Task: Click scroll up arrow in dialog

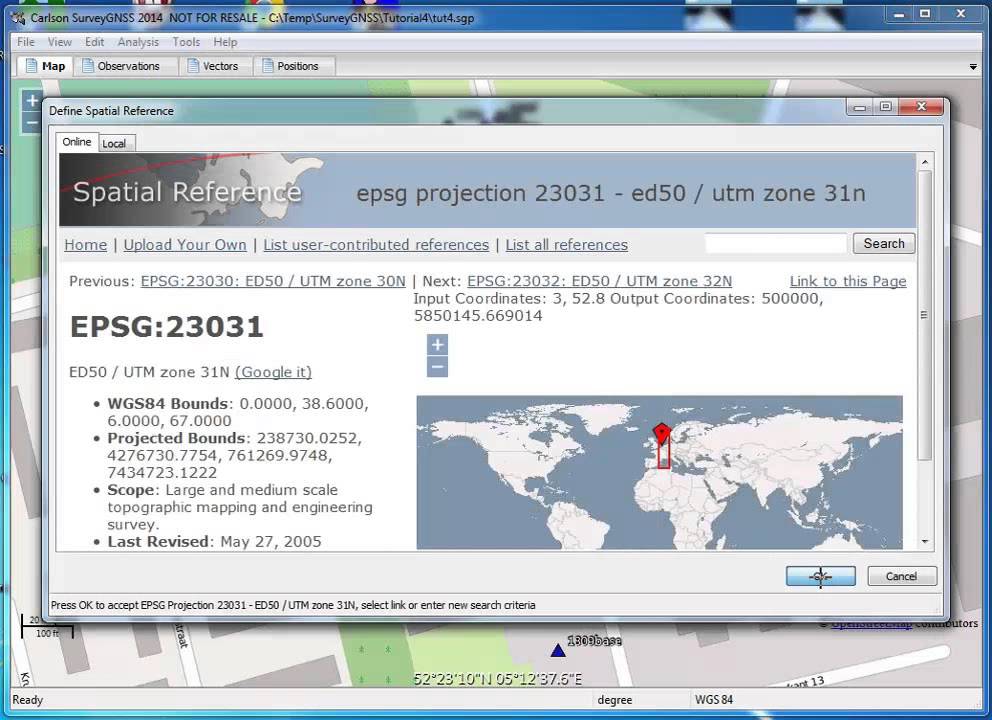Action: point(925,163)
